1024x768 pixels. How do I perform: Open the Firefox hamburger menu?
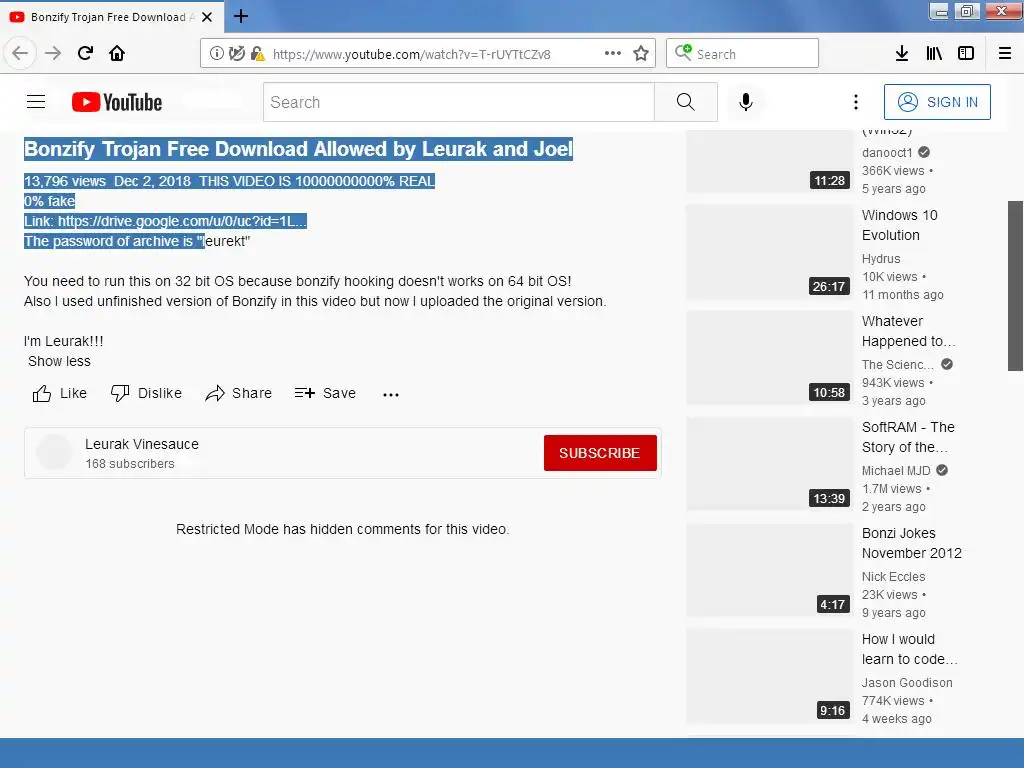coord(1005,54)
